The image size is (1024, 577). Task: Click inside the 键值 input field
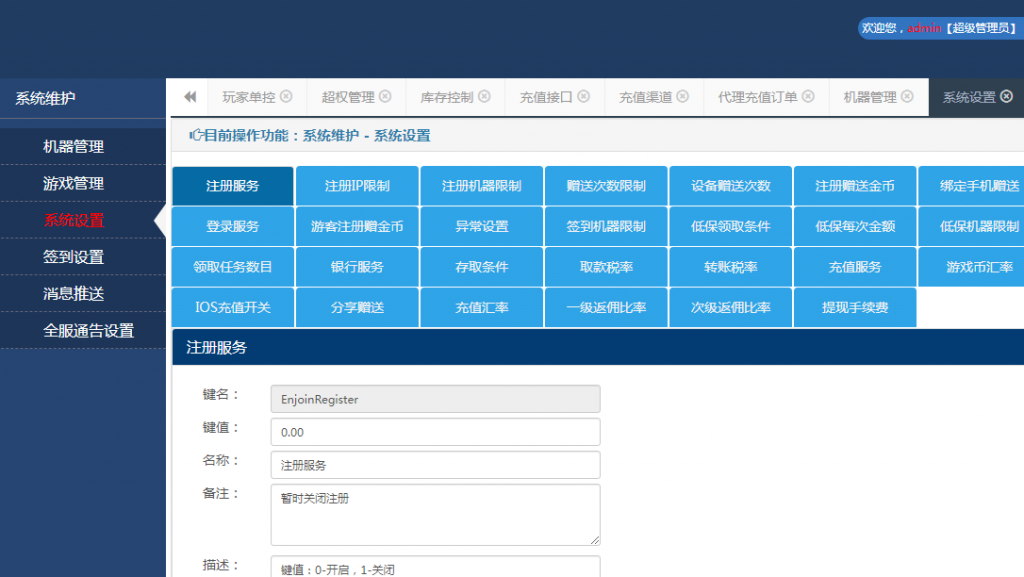(435, 431)
